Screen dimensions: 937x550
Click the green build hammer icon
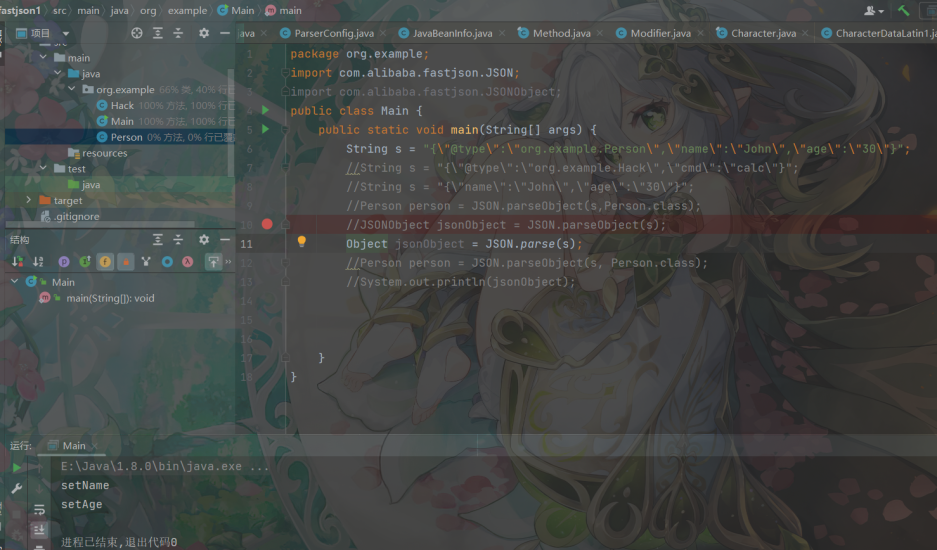click(x=904, y=10)
